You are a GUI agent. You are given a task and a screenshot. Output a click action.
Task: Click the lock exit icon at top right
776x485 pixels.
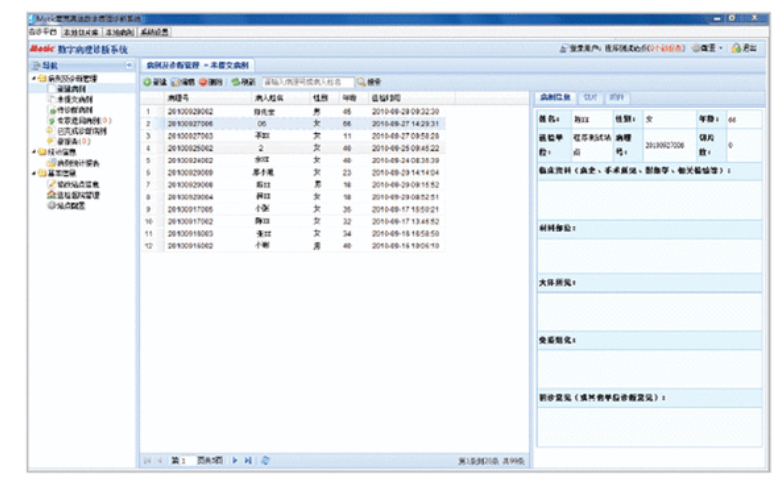[x=736, y=48]
